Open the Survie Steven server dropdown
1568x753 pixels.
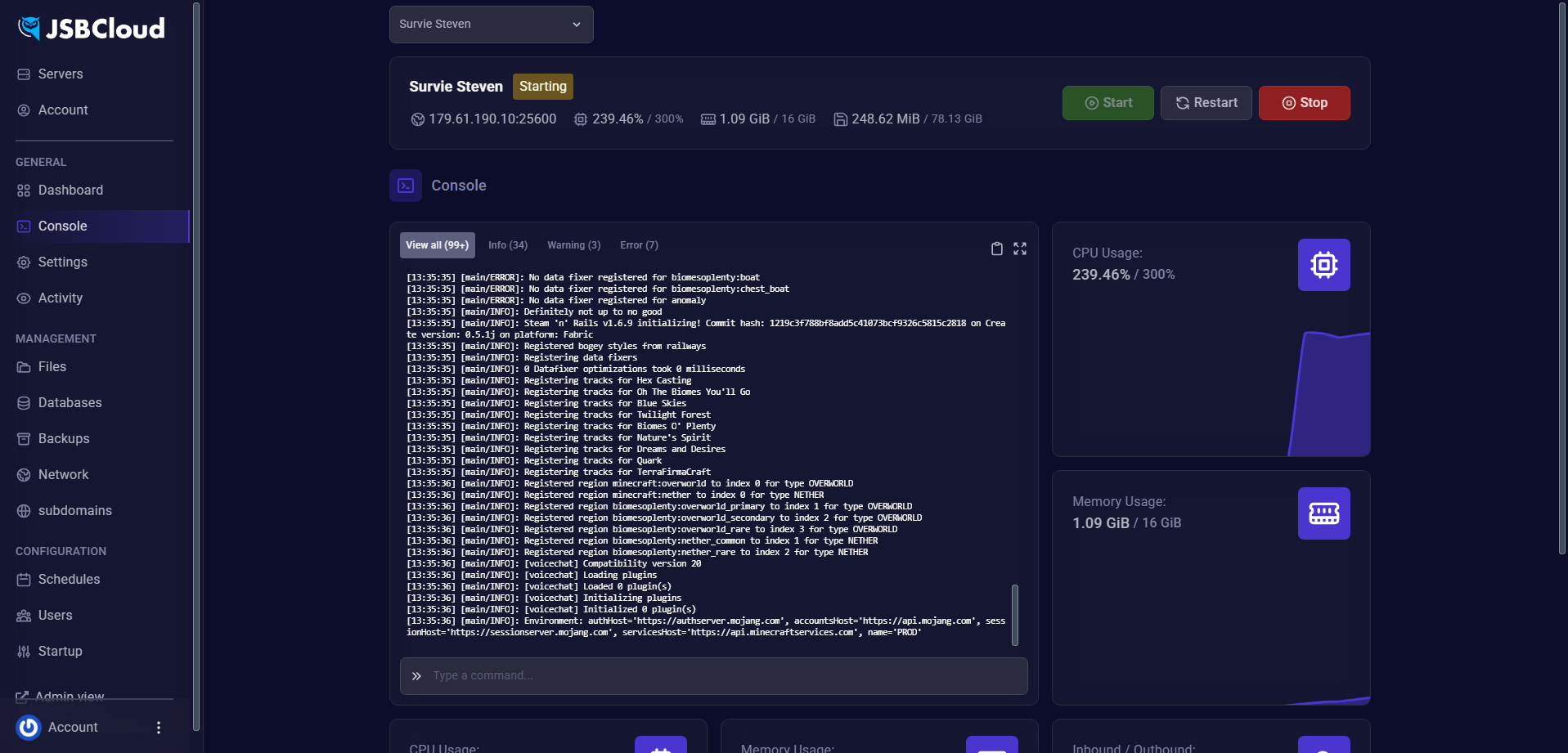491,25
